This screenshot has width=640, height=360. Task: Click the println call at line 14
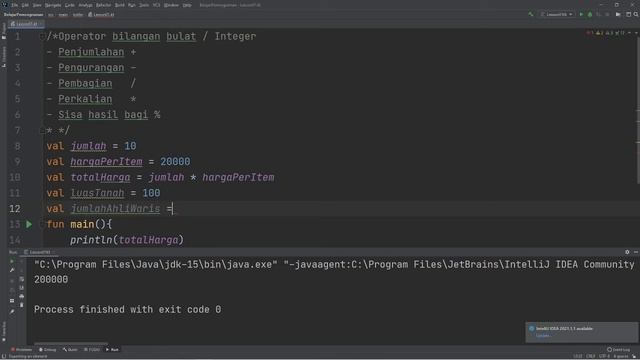click(x=91, y=240)
